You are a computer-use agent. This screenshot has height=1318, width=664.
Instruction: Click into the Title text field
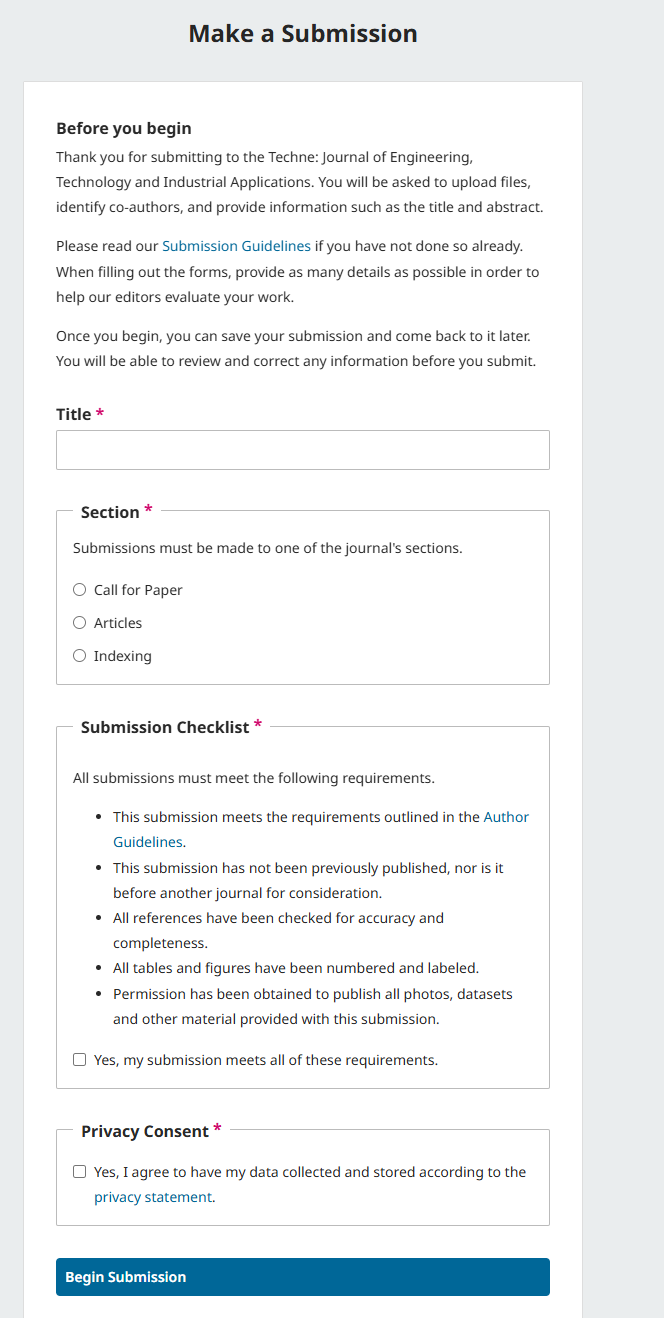point(303,450)
